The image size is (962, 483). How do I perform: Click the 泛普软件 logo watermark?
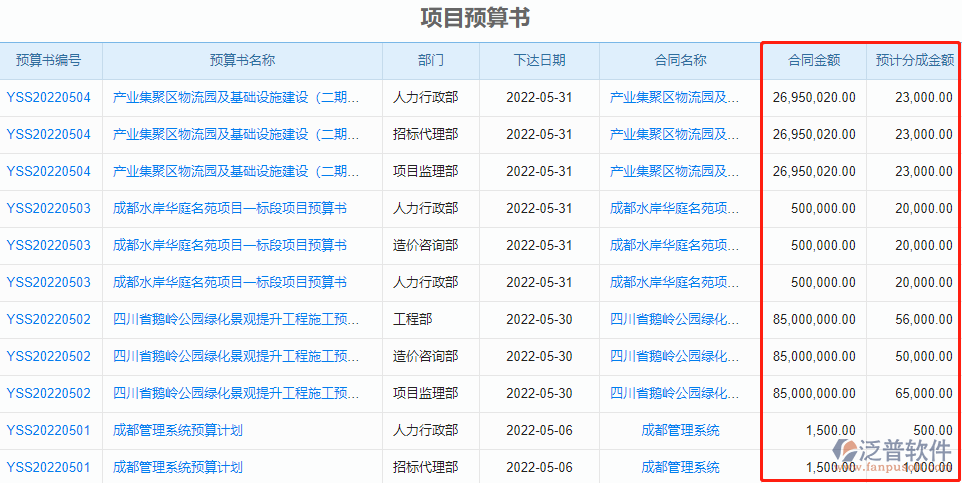point(895,453)
